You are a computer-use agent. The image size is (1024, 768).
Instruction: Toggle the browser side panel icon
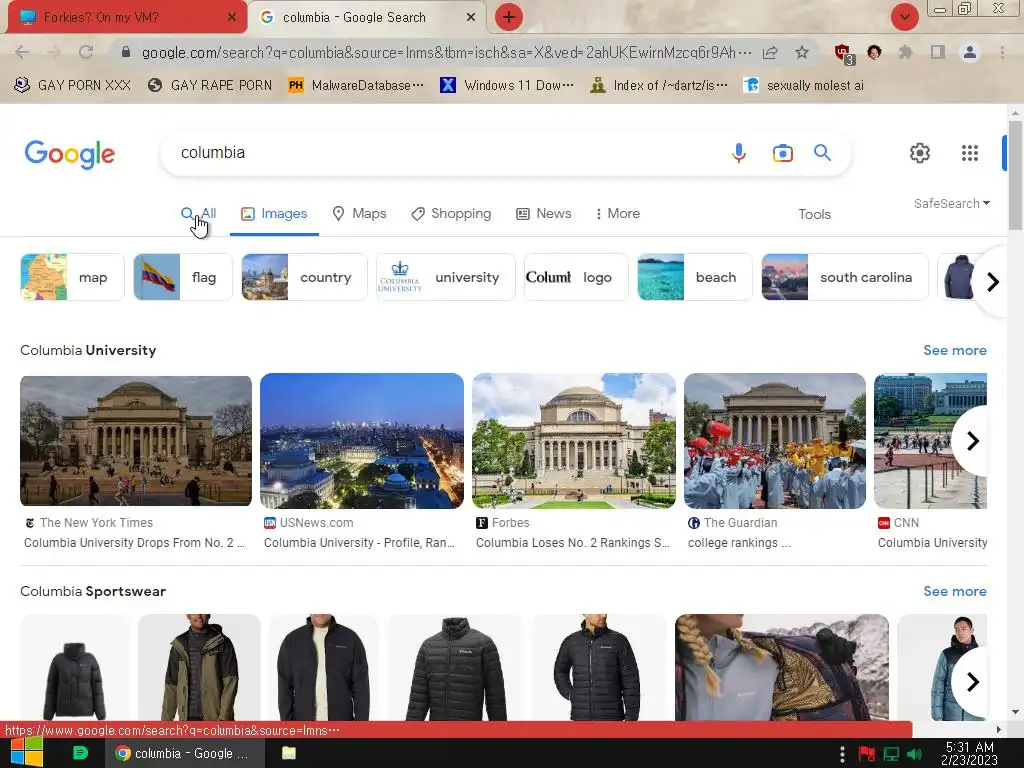[938, 52]
